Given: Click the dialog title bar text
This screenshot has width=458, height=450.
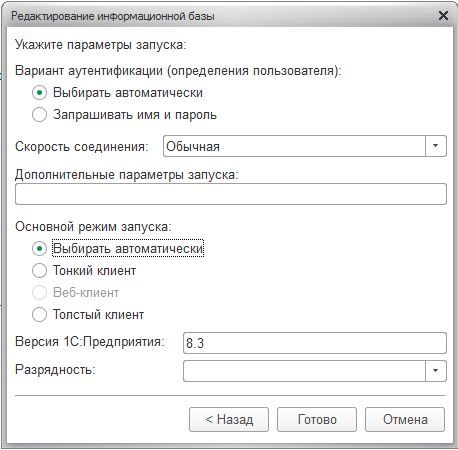Looking at the screenshot, I should point(113,16).
